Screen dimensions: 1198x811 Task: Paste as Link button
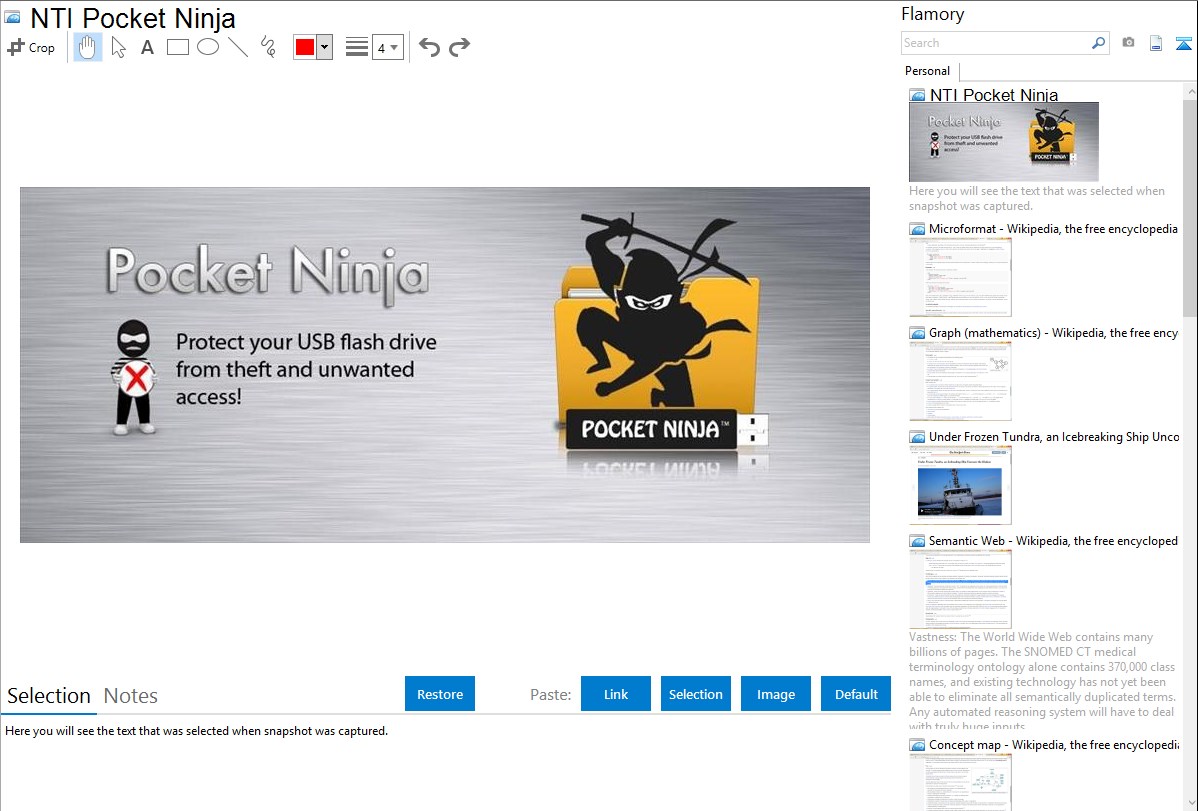click(x=616, y=694)
